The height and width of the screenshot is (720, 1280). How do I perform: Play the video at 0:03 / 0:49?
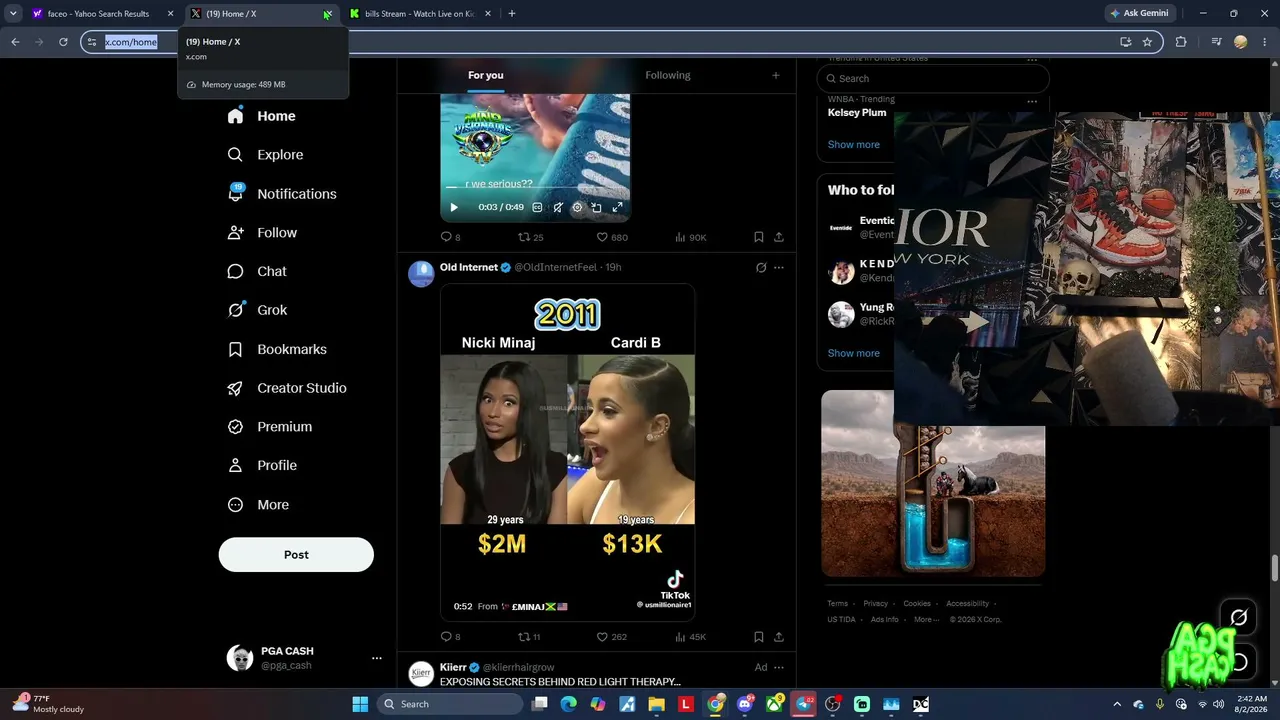point(454,208)
